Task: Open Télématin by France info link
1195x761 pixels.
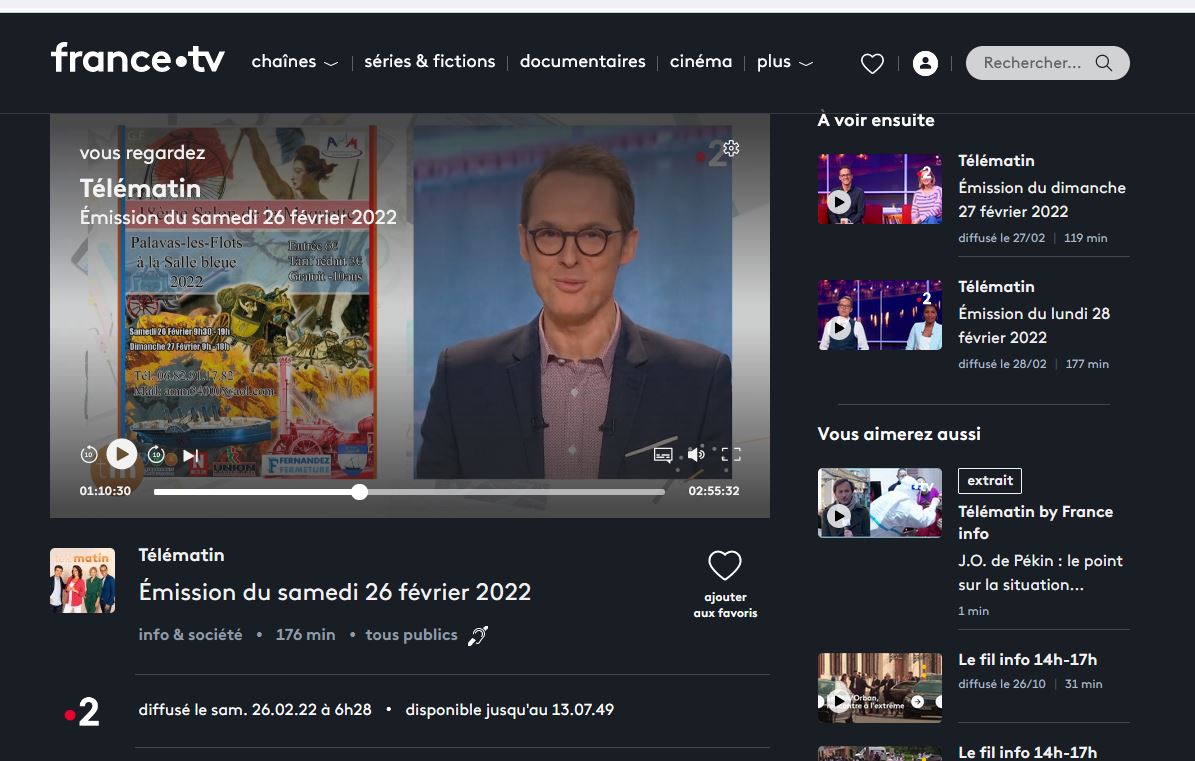Action: (x=1036, y=523)
